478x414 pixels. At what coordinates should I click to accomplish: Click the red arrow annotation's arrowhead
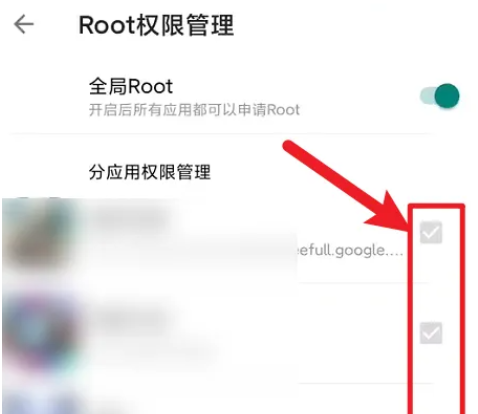click(390, 213)
